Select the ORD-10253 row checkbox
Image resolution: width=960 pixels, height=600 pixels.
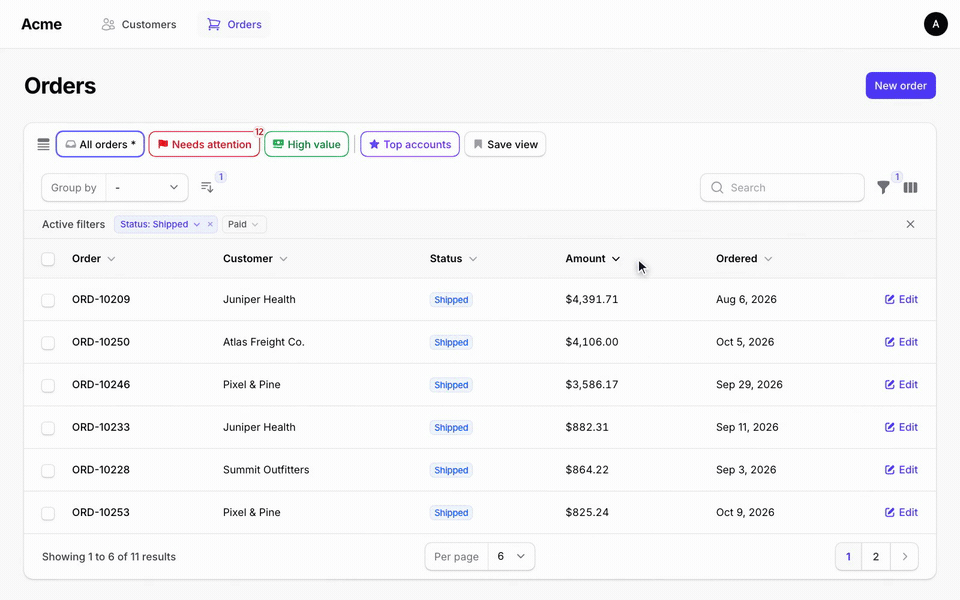coord(48,513)
